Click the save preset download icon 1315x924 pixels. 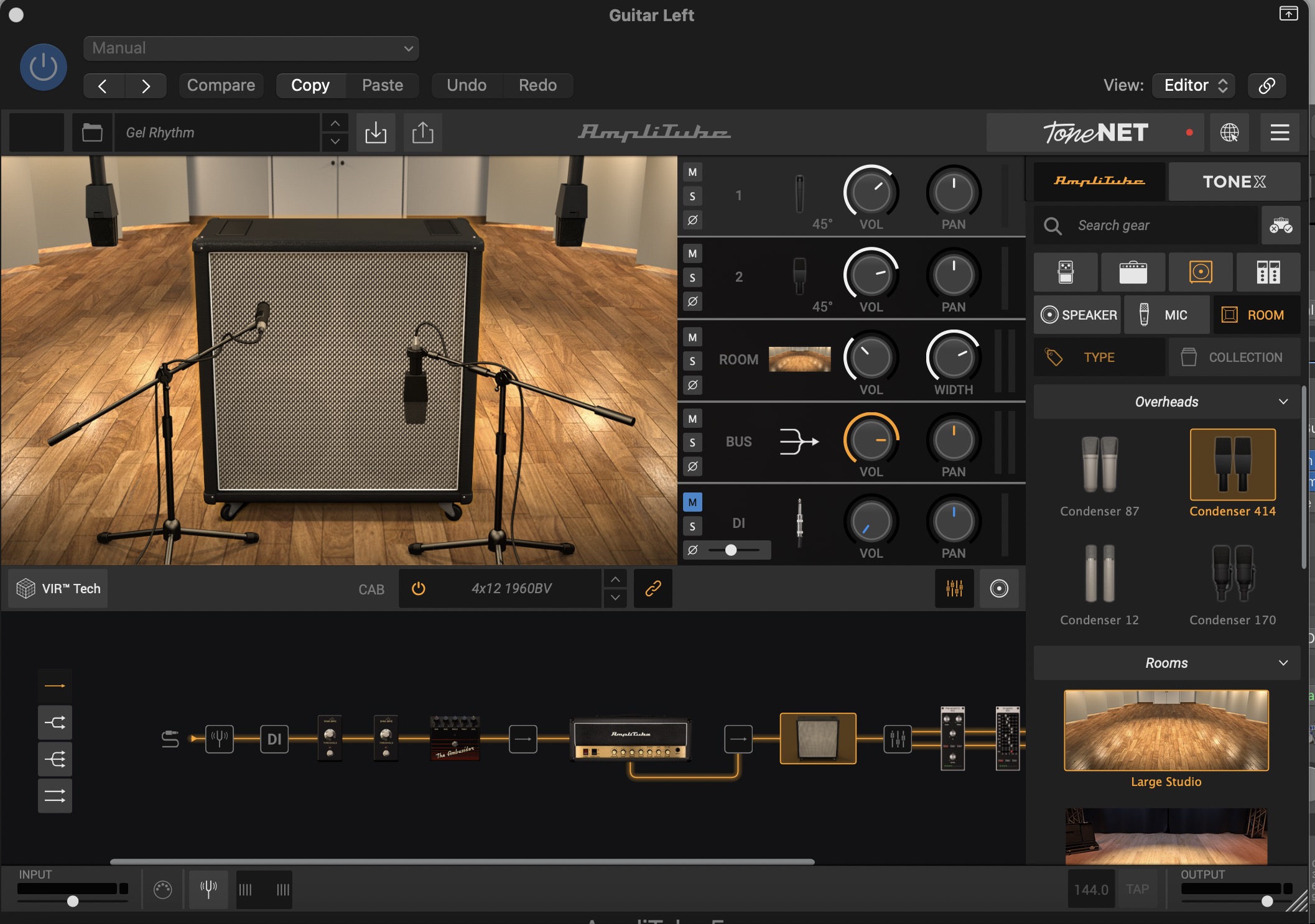376,132
